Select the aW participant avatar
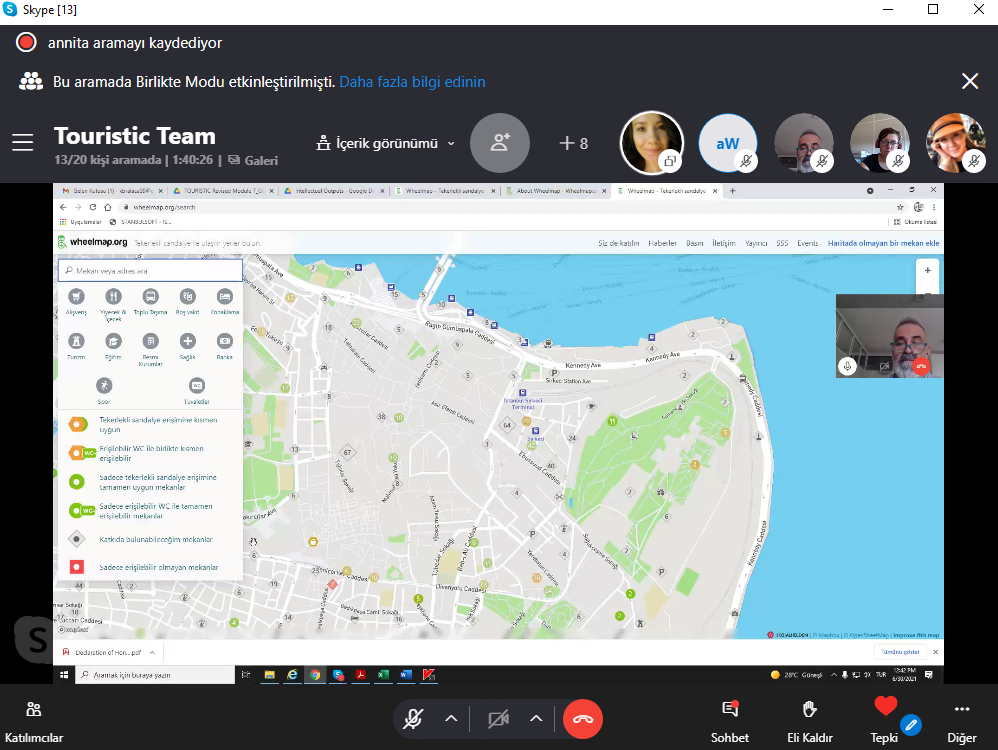The height and width of the screenshot is (750, 998). pyautogui.click(x=727, y=143)
